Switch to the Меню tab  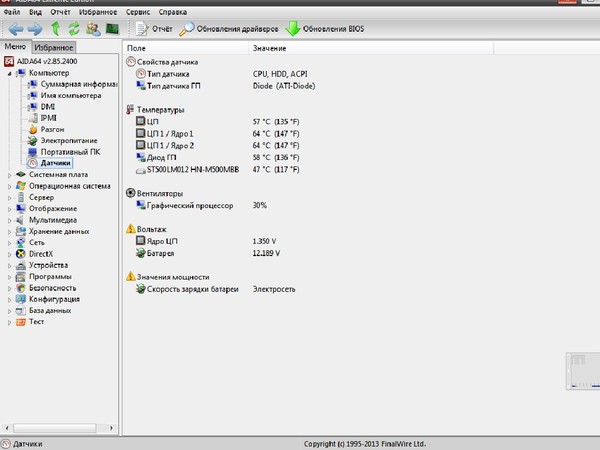click(15, 46)
